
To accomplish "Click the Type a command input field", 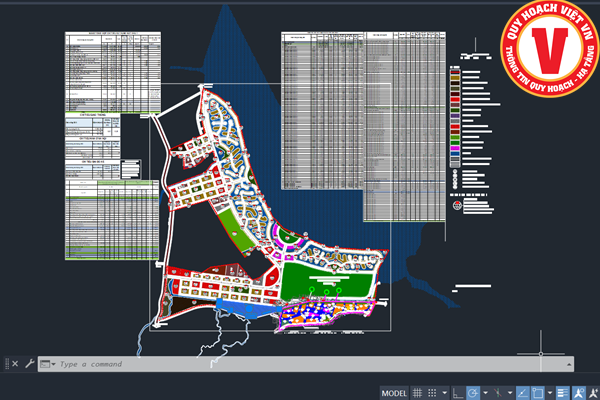I will click(x=250, y=365).
